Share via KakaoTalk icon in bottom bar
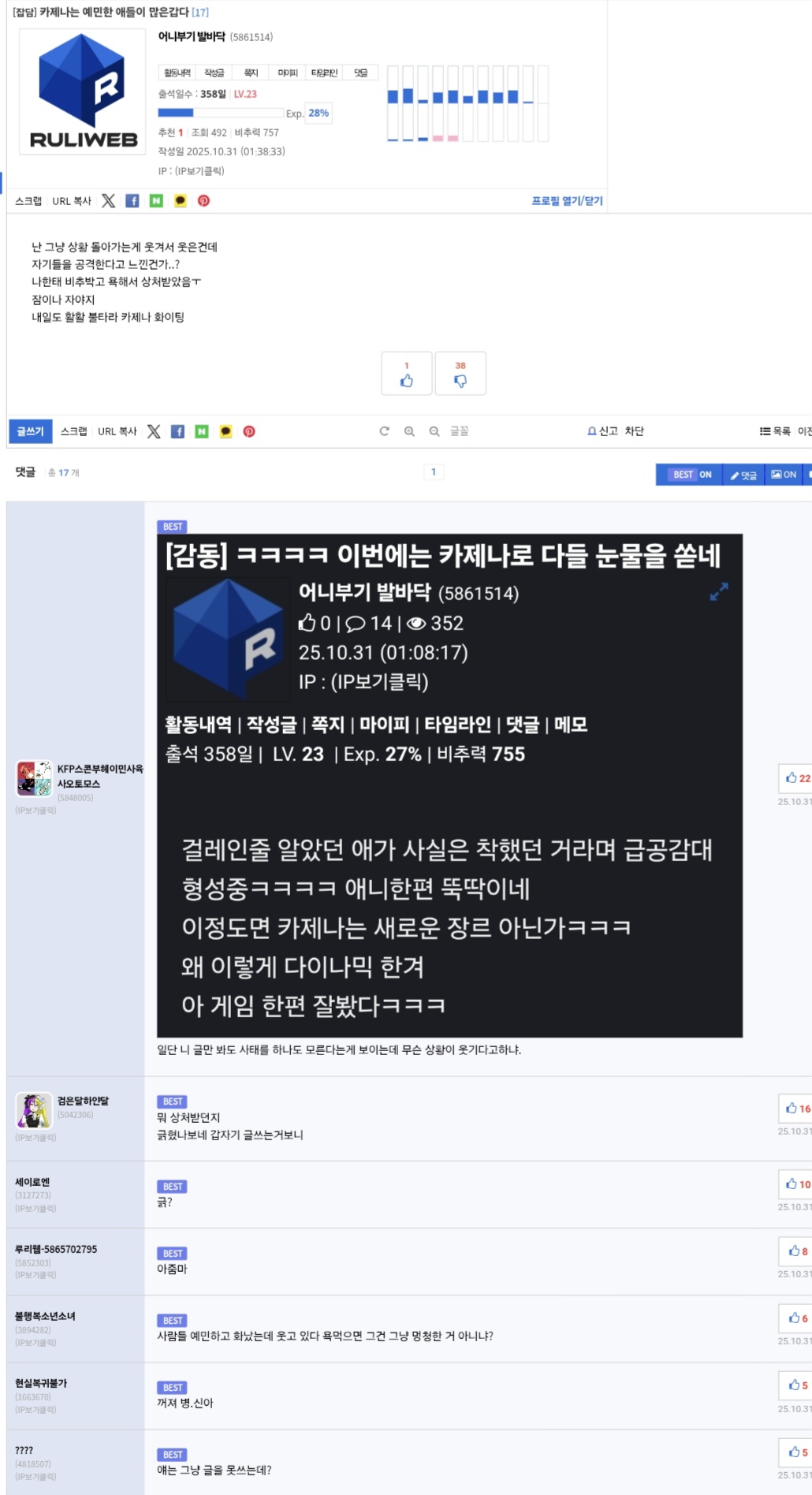This screenshot has width=812, height=1495. point(225,431)
